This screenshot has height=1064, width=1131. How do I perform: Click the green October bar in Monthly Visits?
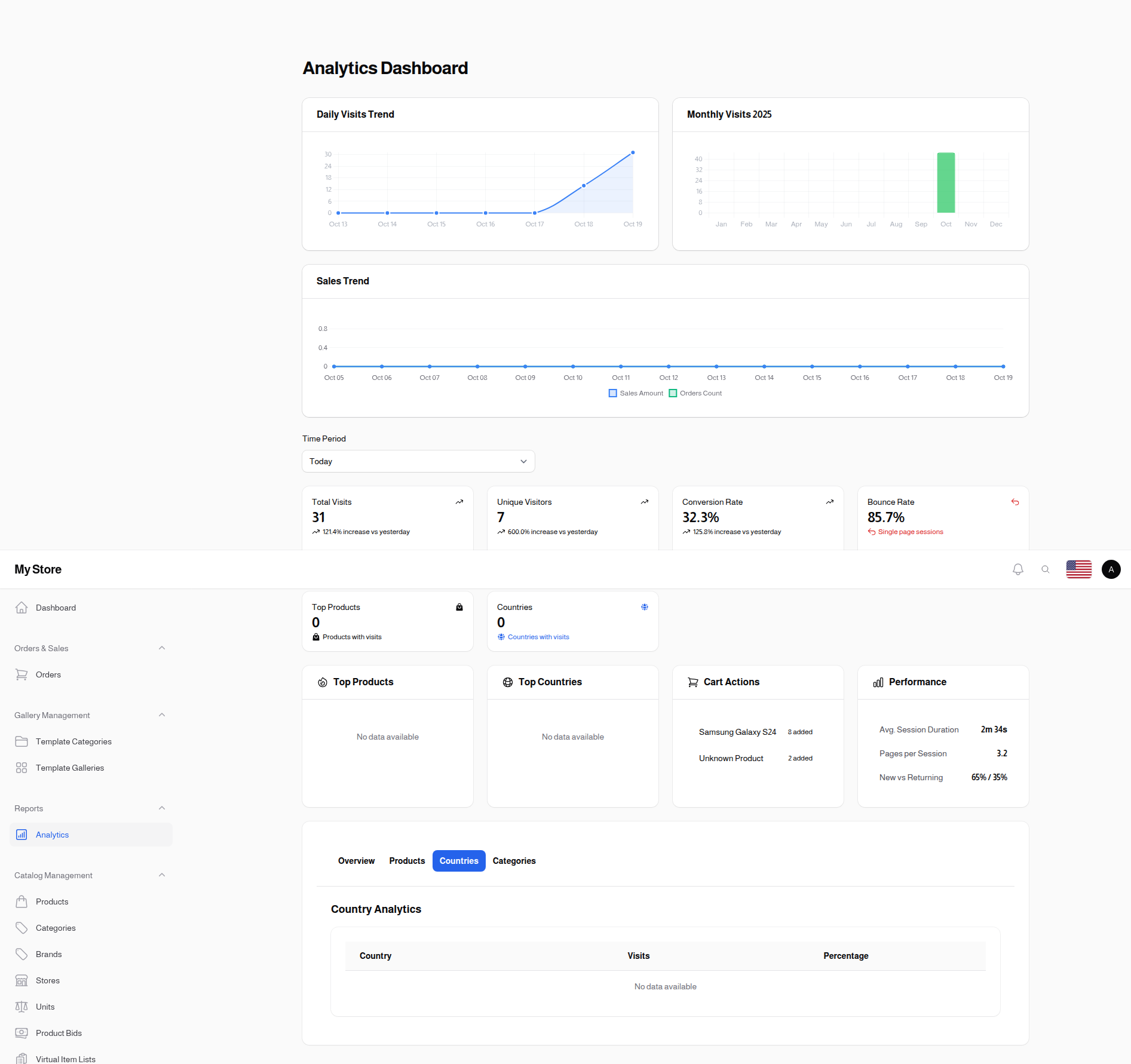click(x=946, y=182)
